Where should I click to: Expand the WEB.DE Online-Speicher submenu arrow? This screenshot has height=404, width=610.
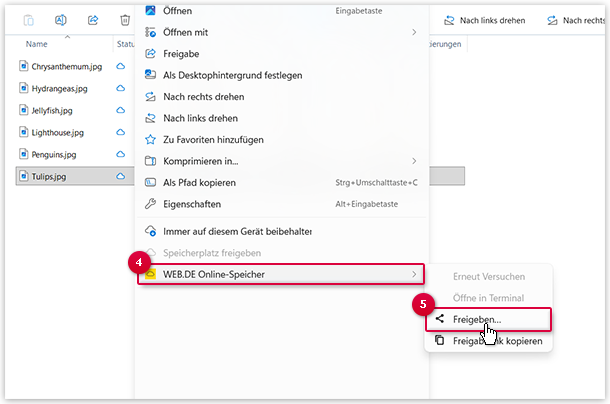click(x=414, y=274)
